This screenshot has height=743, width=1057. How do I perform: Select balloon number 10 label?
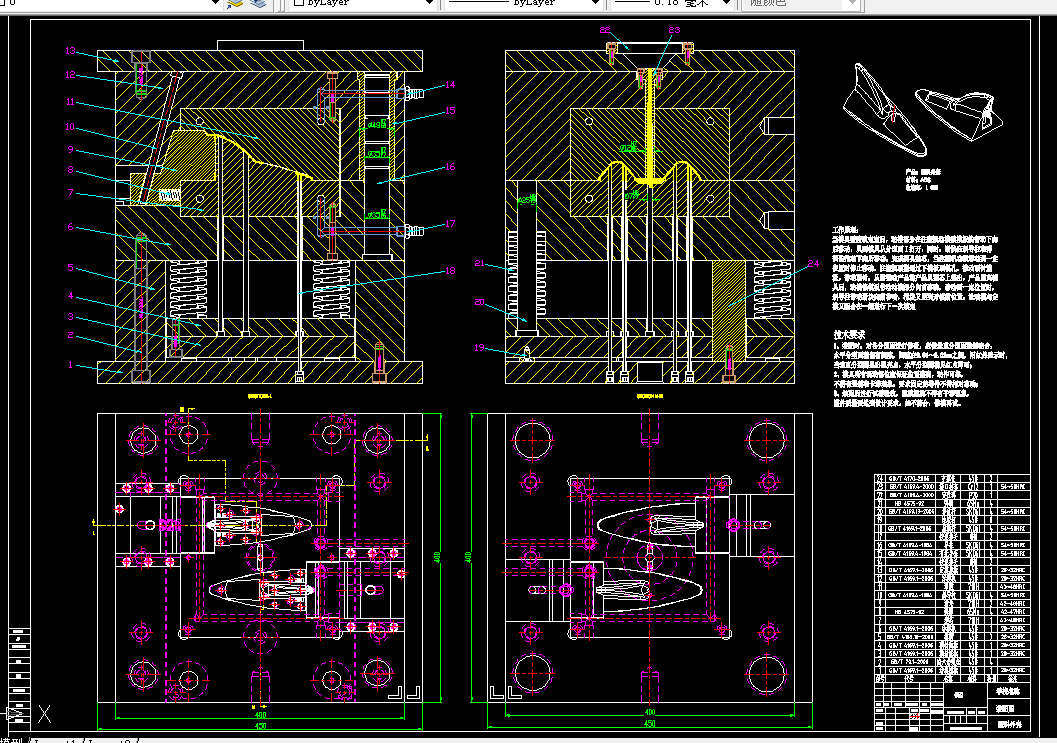tap(70, 127)
